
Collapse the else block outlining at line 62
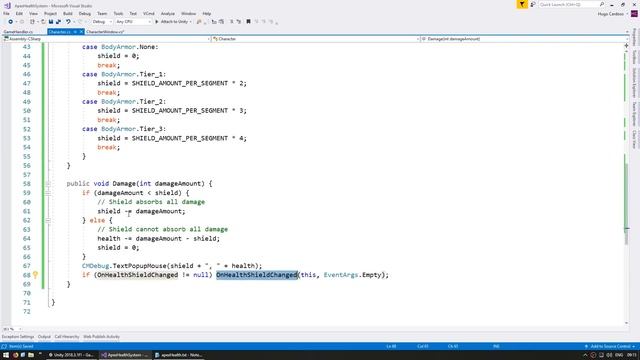click(48, 220)
